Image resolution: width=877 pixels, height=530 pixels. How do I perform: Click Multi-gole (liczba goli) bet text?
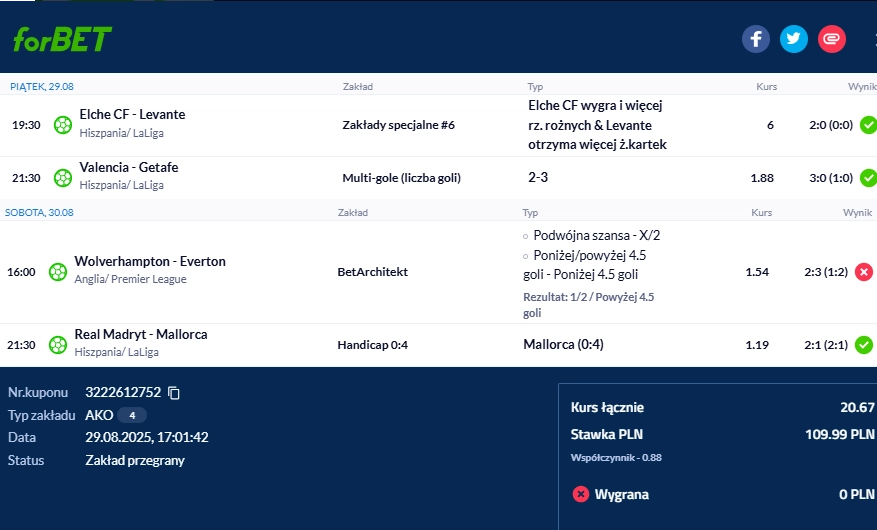(x=402, y=178)
